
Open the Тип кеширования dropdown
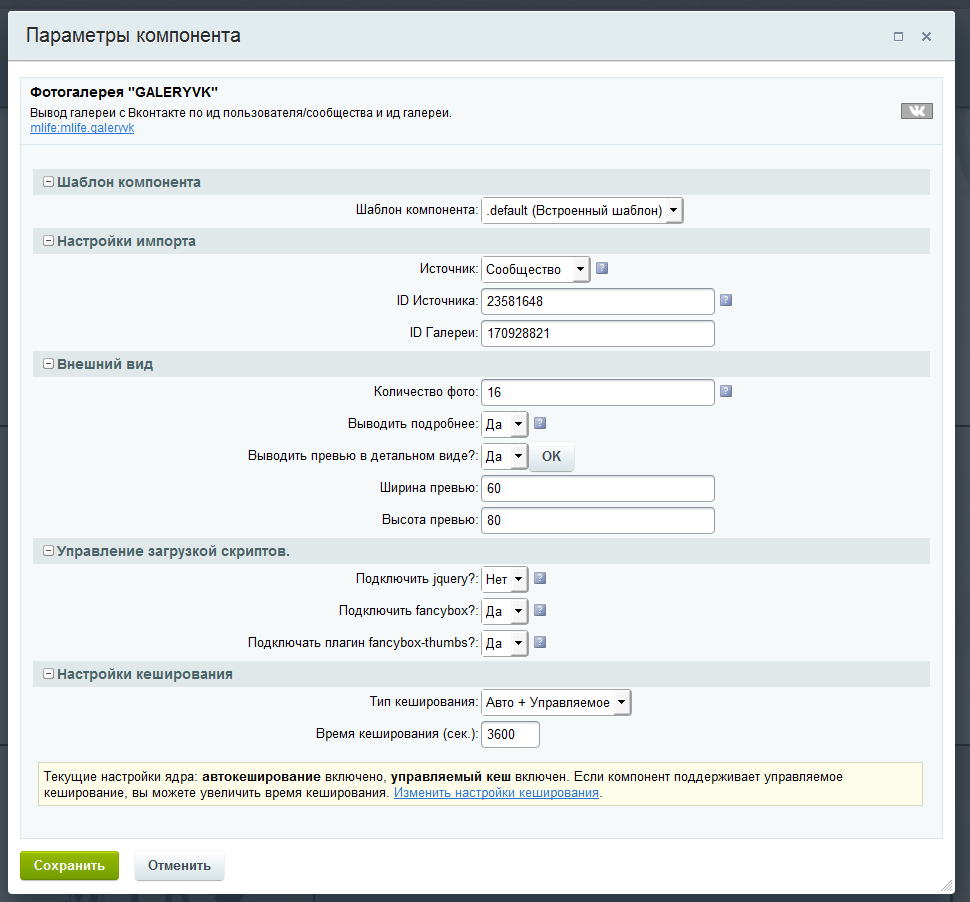pos(556,702)
